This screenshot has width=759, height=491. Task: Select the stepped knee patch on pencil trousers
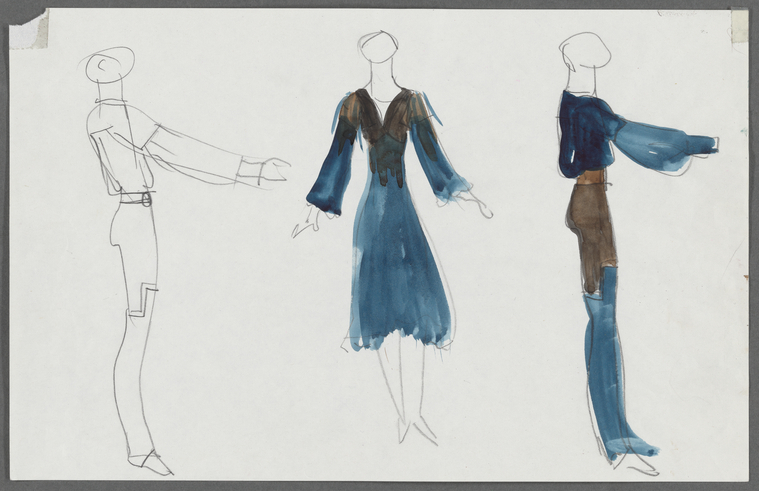143,303
